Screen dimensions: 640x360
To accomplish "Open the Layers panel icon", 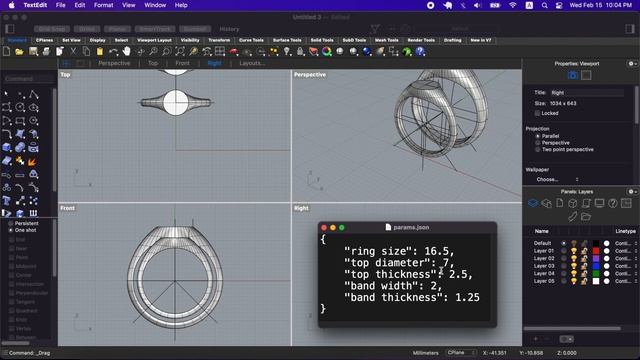I will [x=533, y=203].
